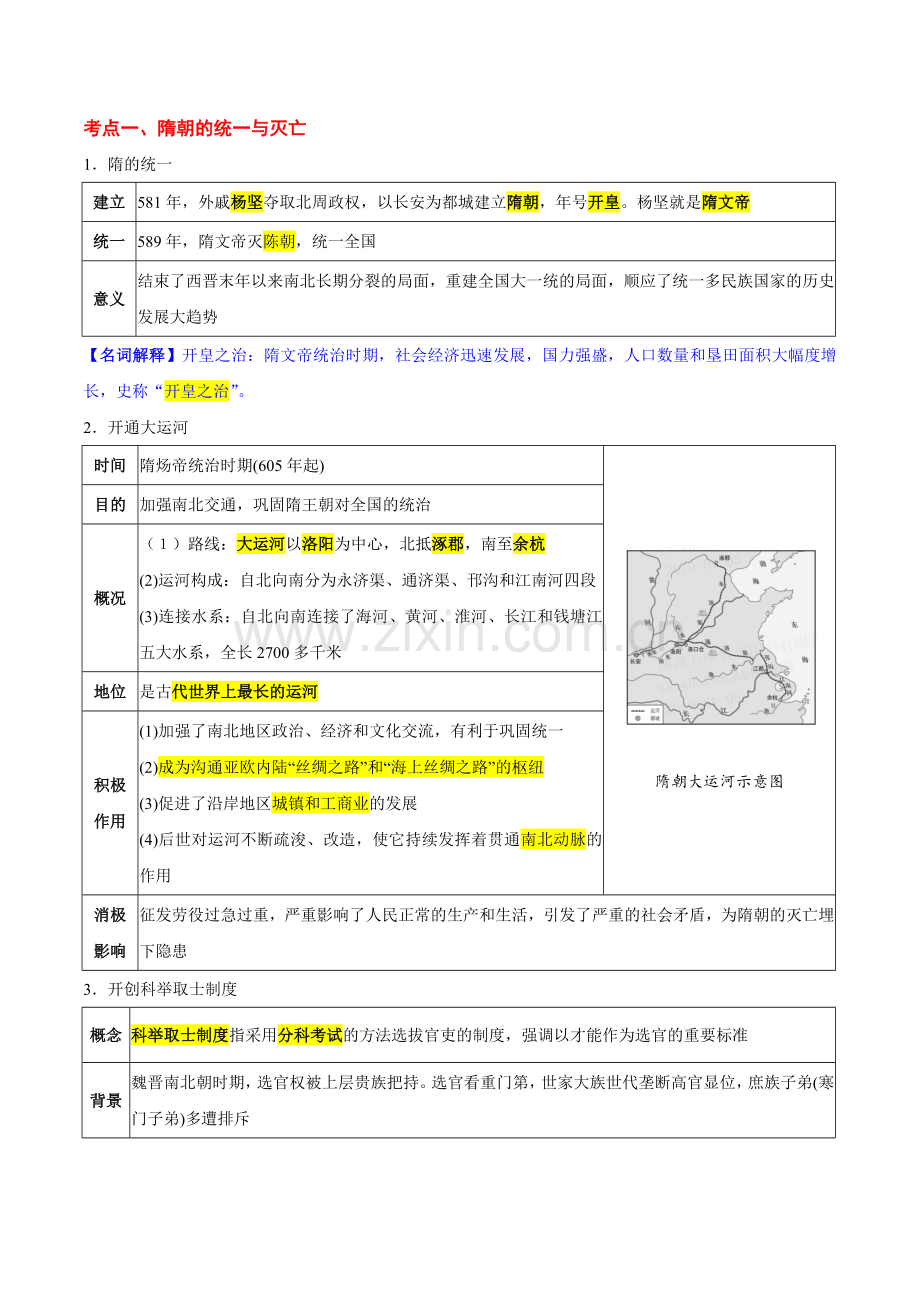Screen dimensions: 920x1302
Task: Click the highlighted name 杨坚
Action: pos(246,202)
